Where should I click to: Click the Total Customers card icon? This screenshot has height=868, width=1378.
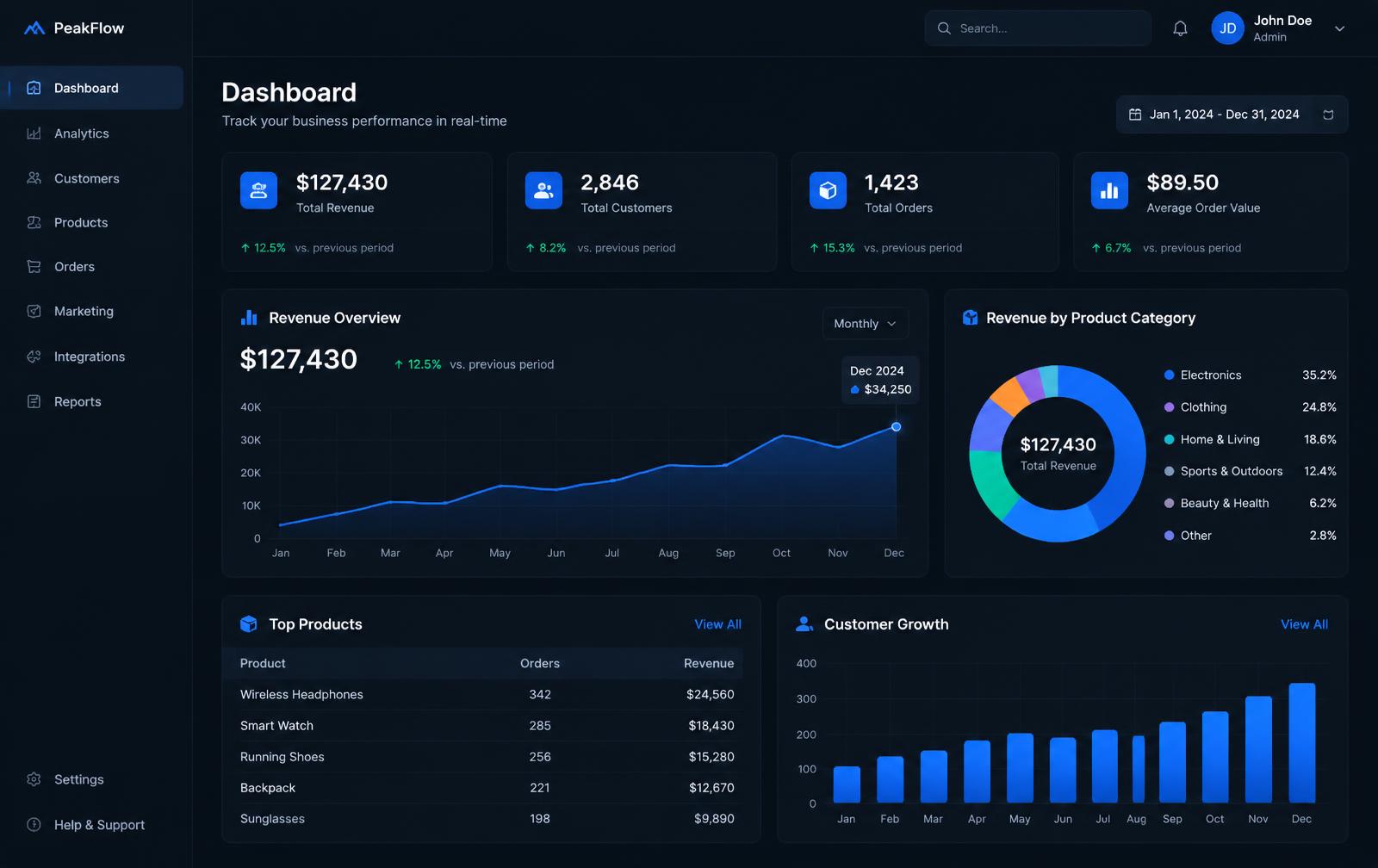click(x=543, y=190)
